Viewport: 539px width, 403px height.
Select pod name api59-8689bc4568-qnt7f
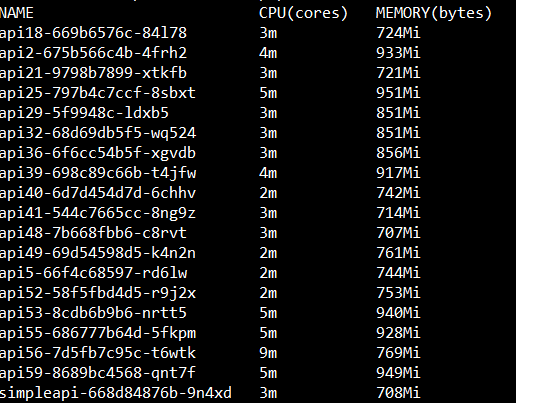point(98,373)
